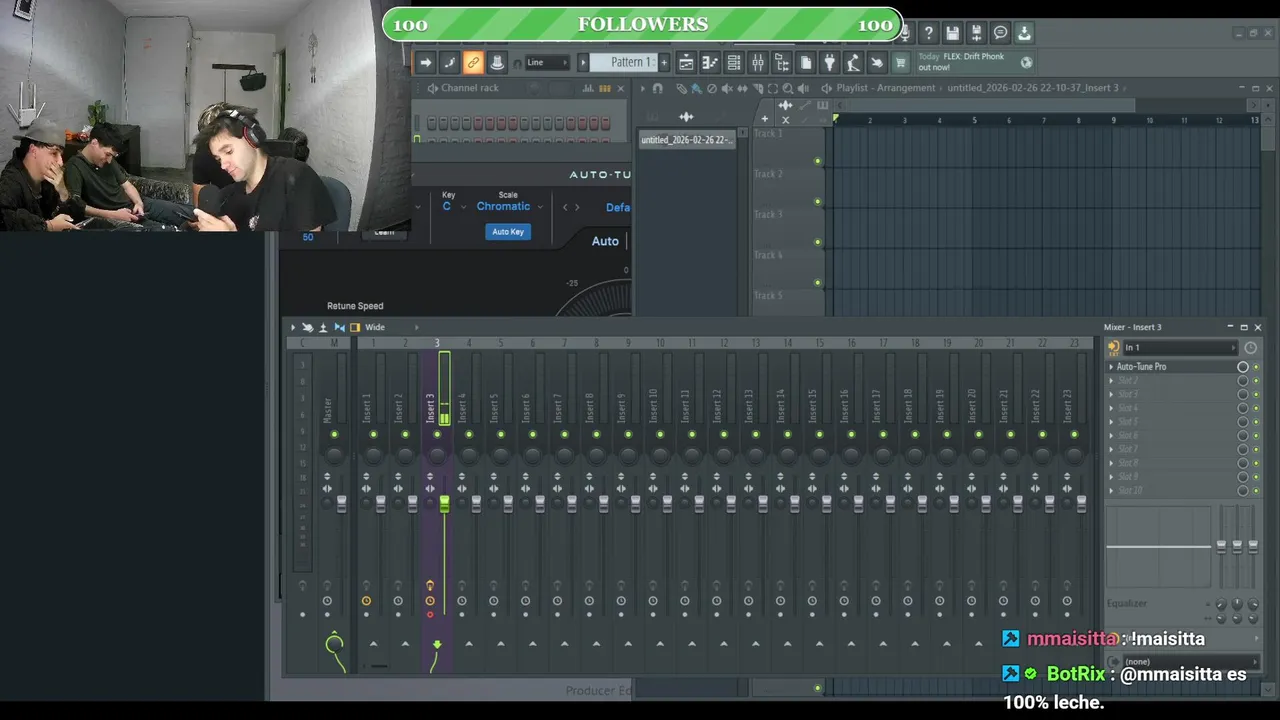Select the Playlist pencil draw tool
This screenshot has height=720, width=1280.
click(682, 88)
